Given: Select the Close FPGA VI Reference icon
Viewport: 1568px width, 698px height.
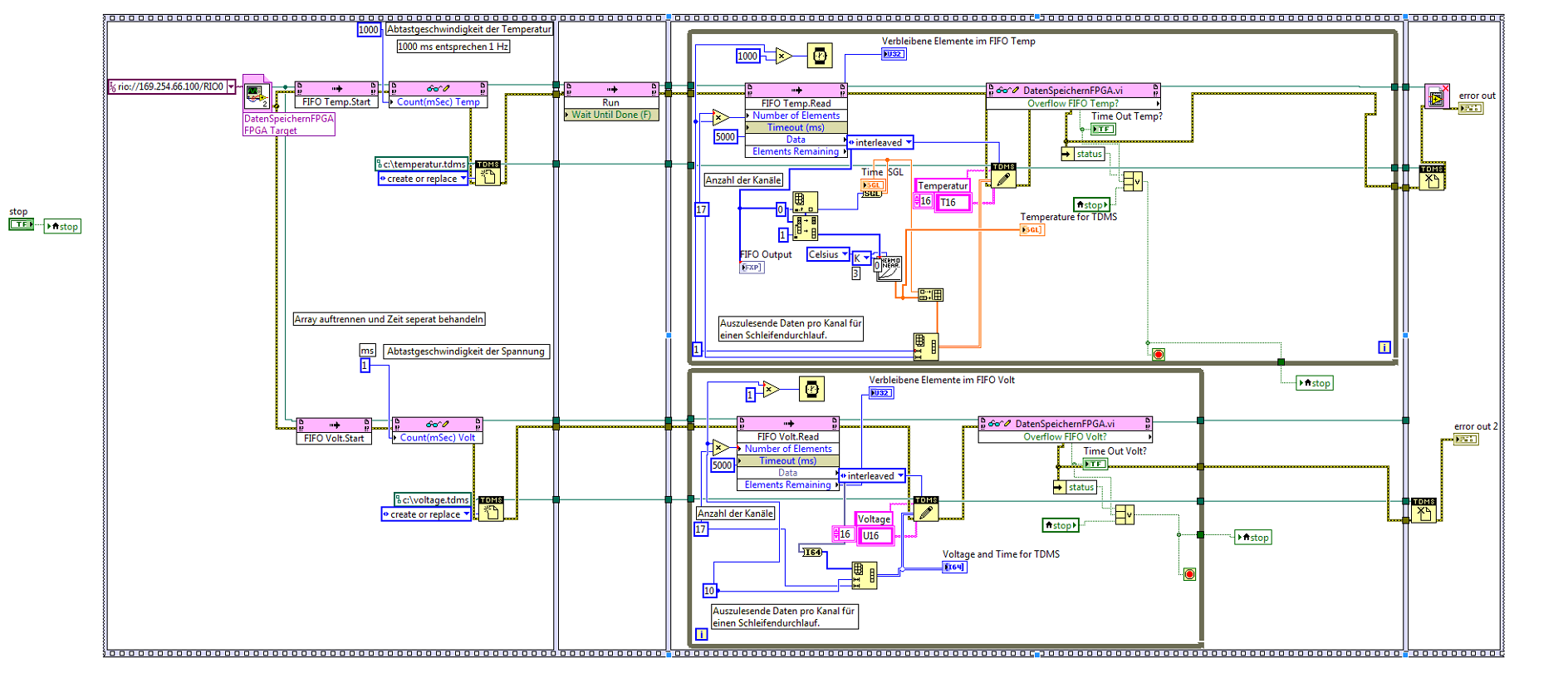Looking at the screenshot, I should click(x=1437, y=96).
